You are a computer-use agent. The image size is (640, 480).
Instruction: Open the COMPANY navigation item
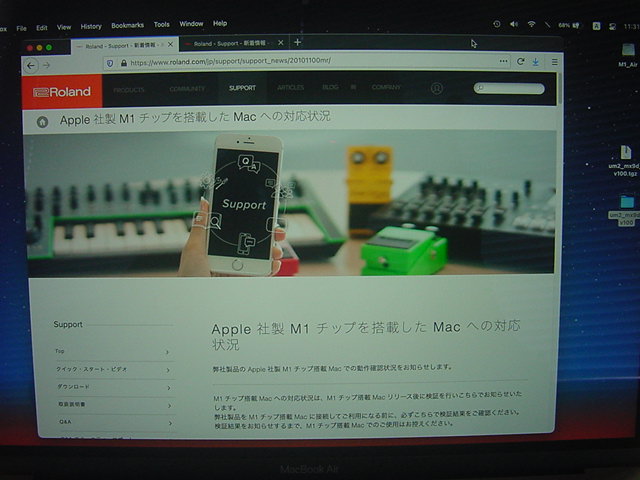point(386,87)
